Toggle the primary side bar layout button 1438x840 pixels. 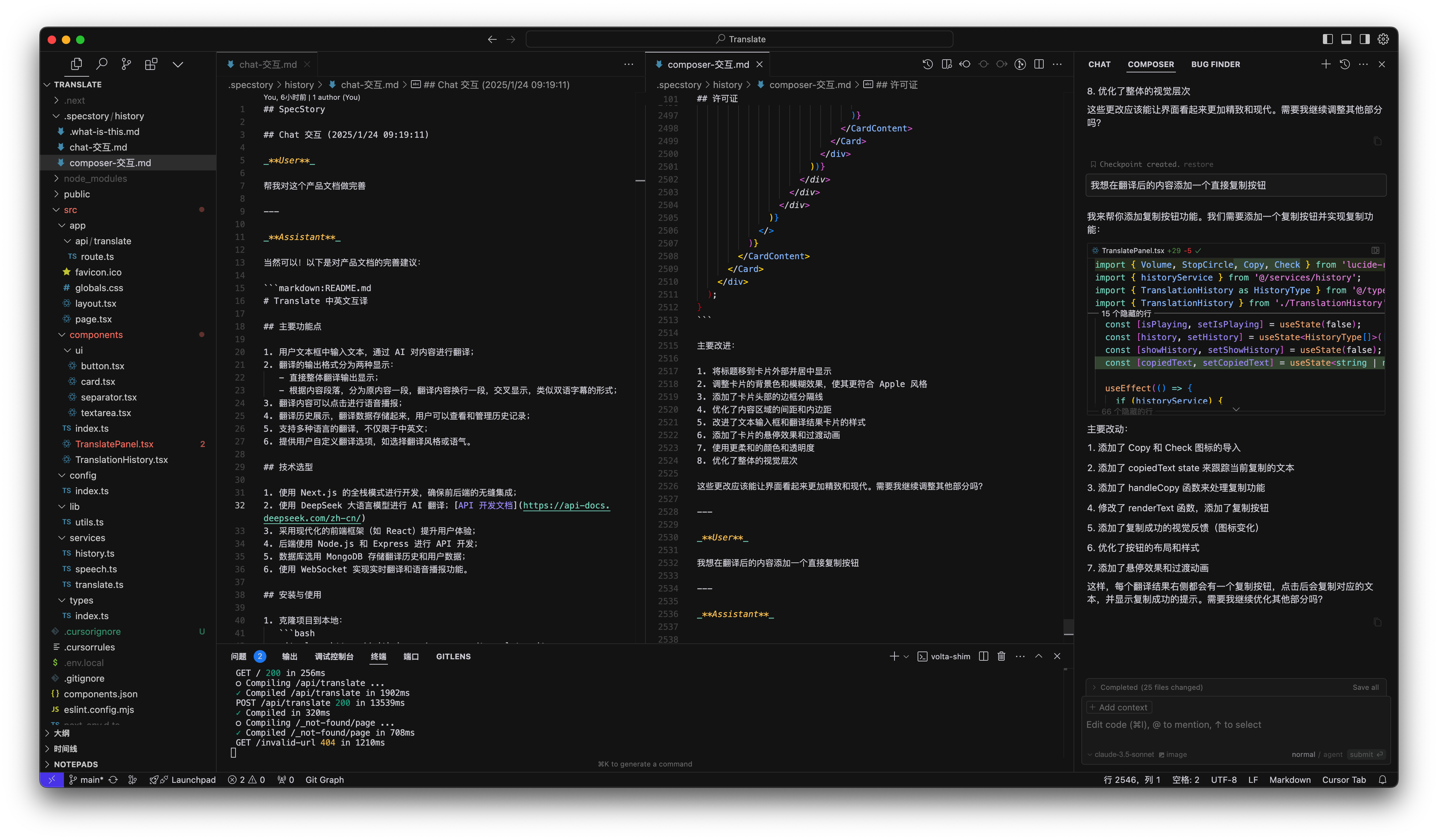(x=1327, y=39)
